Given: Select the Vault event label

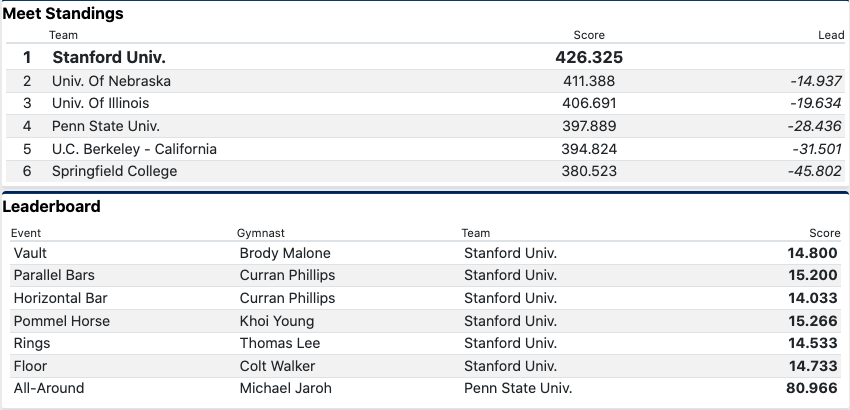Looking at the screenshot, I should coord(30,253).
